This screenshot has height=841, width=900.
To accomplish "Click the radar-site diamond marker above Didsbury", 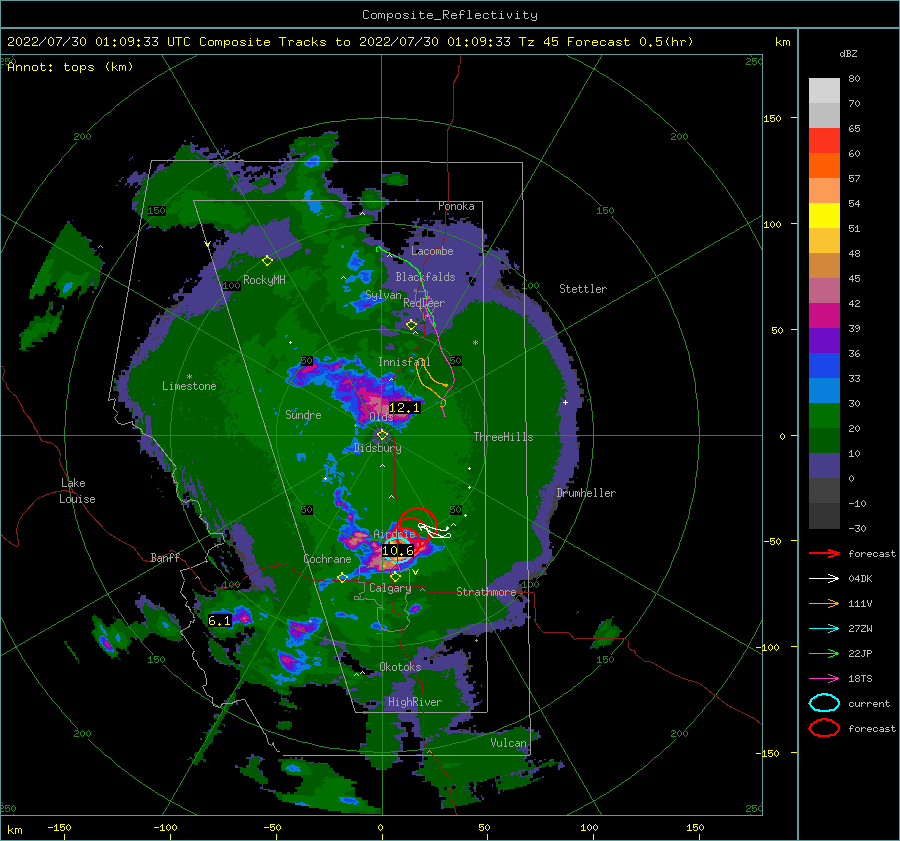I will [x=382, y=435].
